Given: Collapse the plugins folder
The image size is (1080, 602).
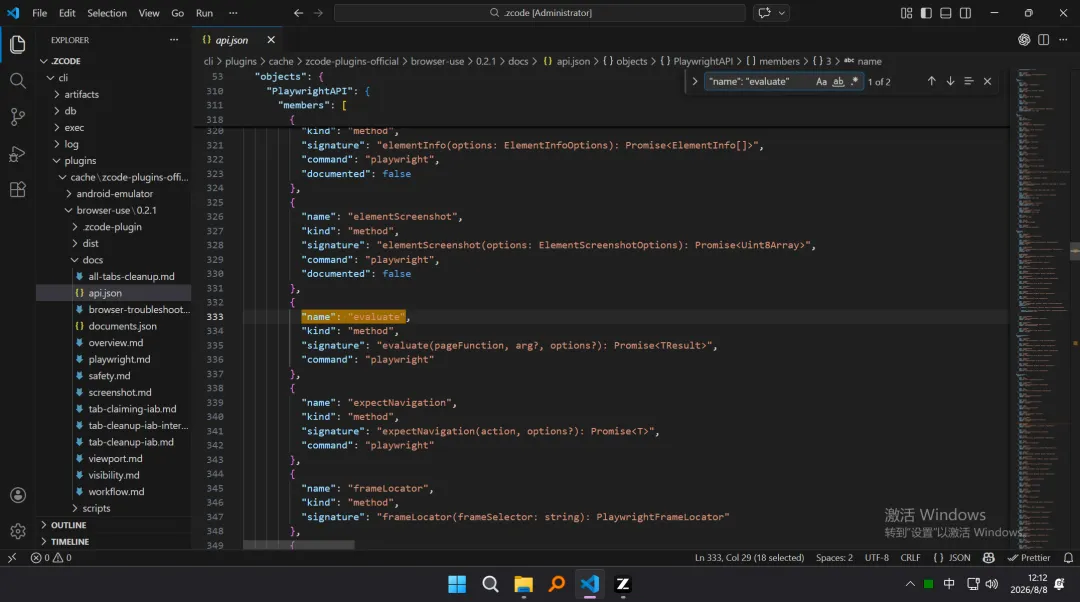Looking at the screenshot, I should 56,160.
